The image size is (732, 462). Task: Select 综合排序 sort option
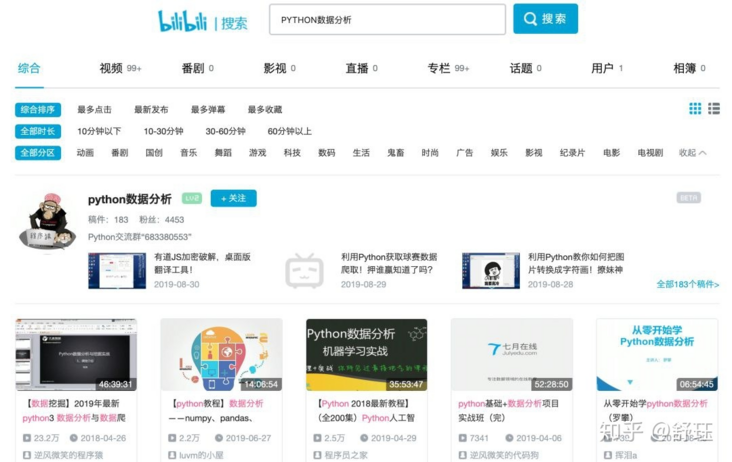[38, 110]
